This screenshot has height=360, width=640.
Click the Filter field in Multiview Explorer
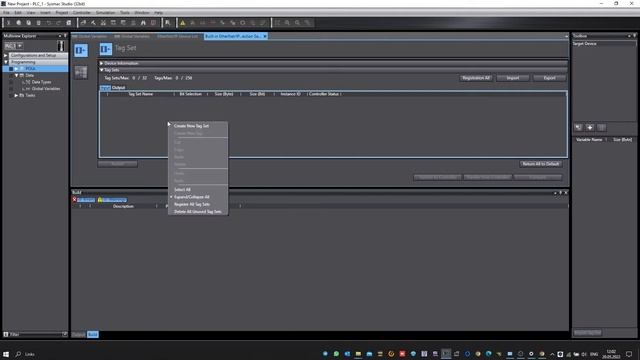(x=35, y=334)
